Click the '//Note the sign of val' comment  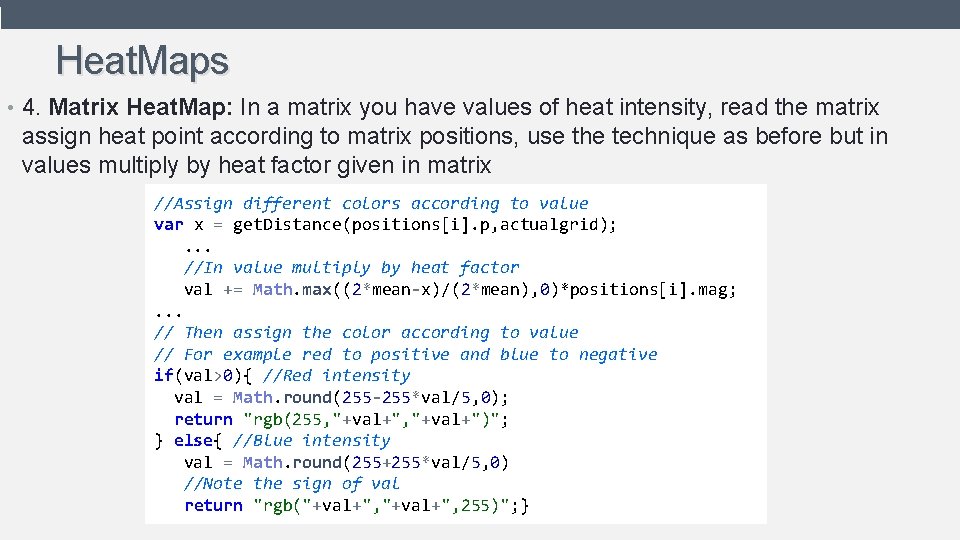tap(291, 484)
